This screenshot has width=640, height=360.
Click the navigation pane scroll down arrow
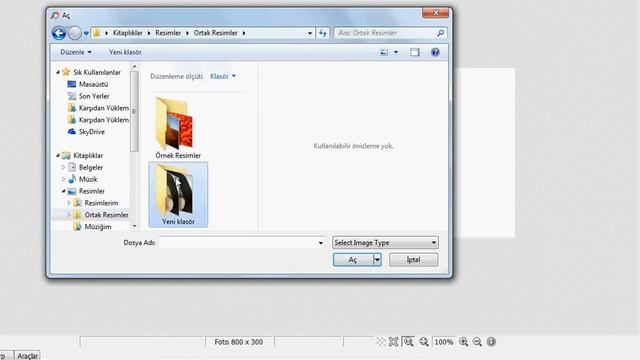(134, 226)
